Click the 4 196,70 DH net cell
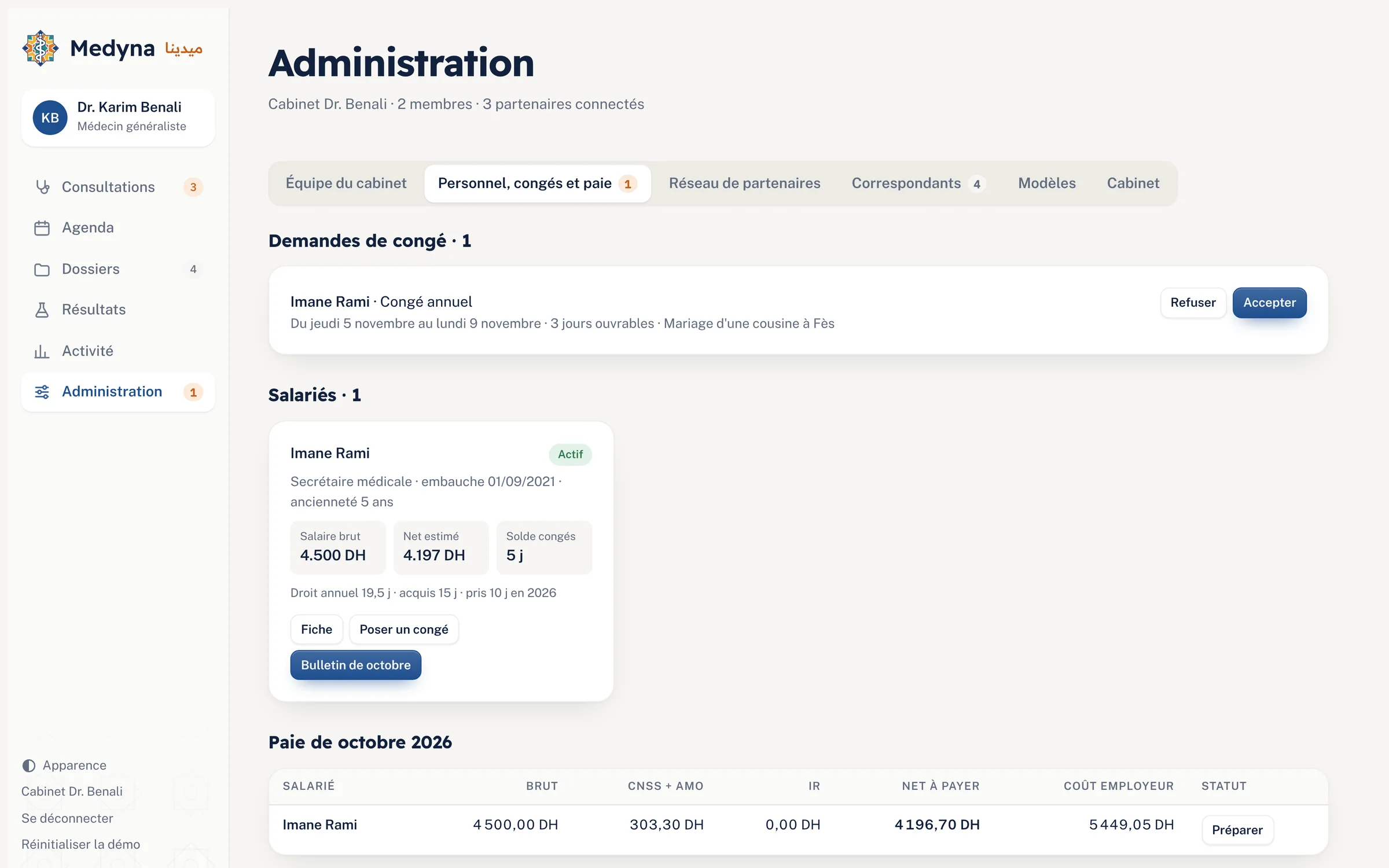The image size is (1389, 868). (x=937, y=825)
